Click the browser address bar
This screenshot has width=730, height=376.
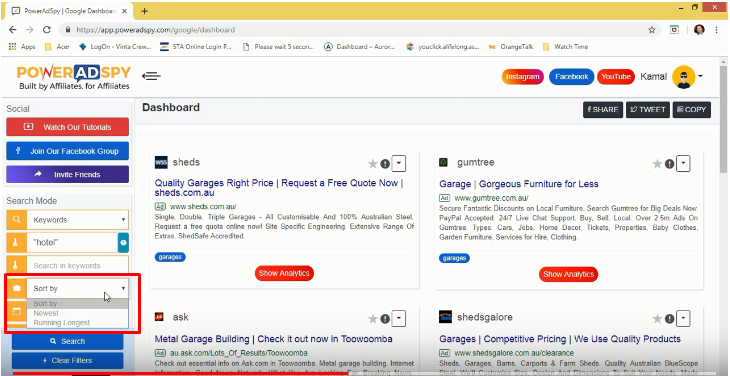pos(354,30)
